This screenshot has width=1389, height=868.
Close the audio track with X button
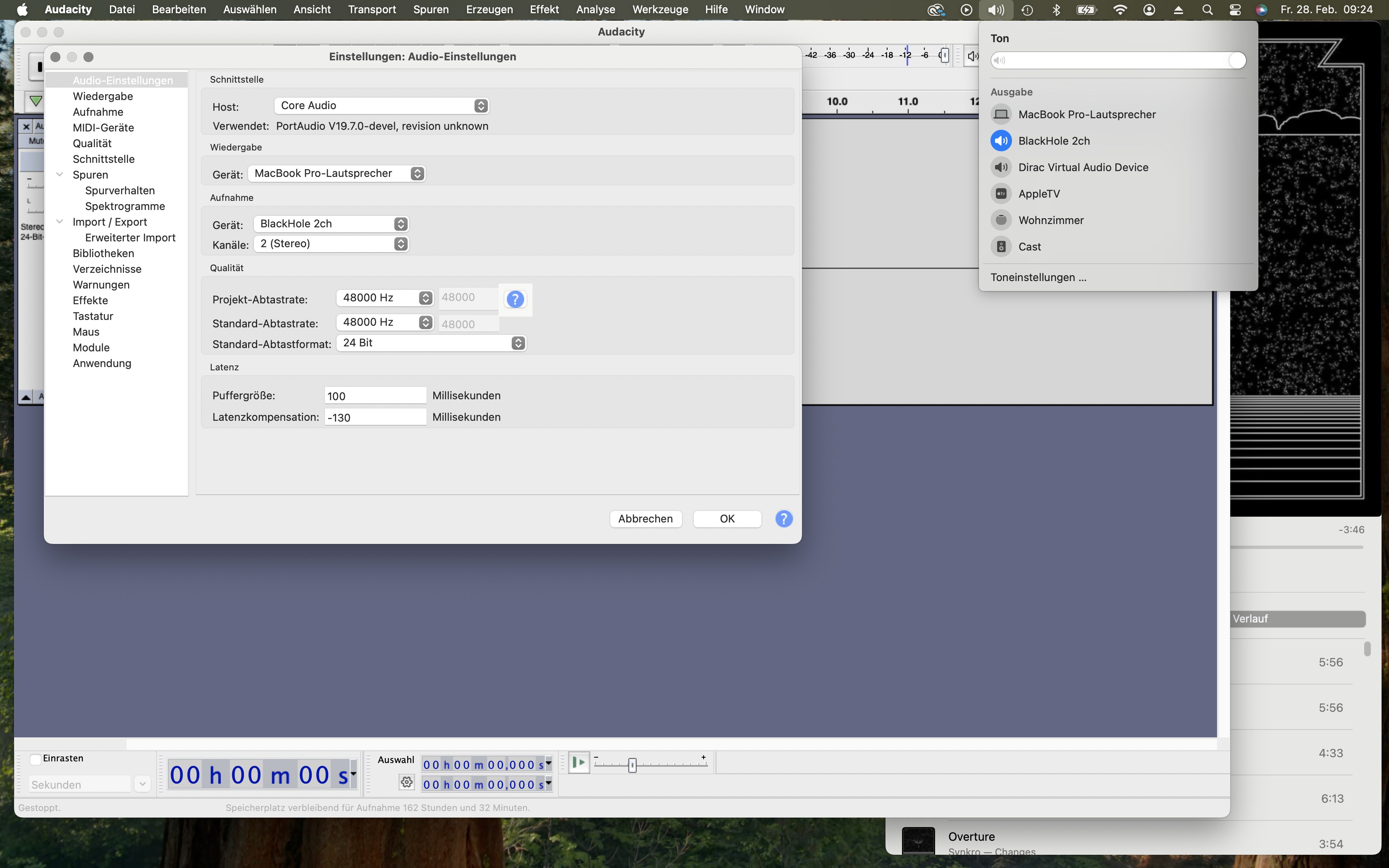tap(26, 126)
